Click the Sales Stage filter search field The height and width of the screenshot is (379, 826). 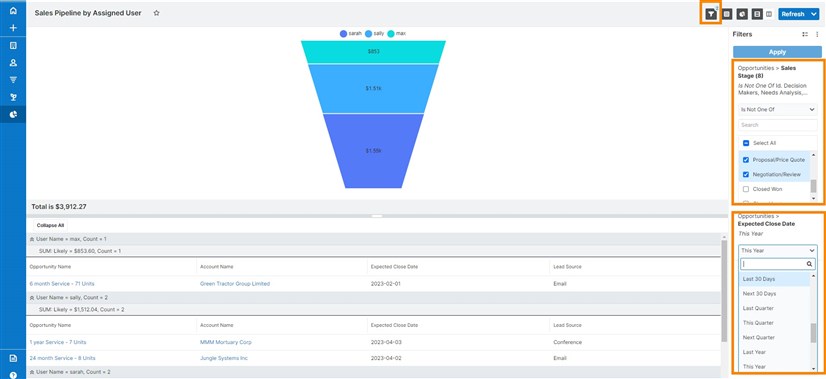tap(778, 125)
